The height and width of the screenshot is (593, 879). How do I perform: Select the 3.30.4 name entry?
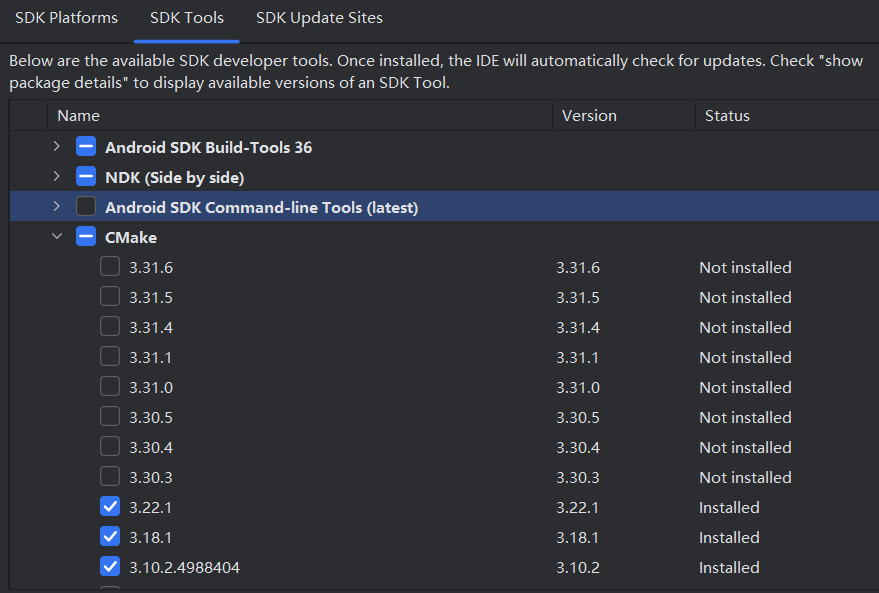151,448
